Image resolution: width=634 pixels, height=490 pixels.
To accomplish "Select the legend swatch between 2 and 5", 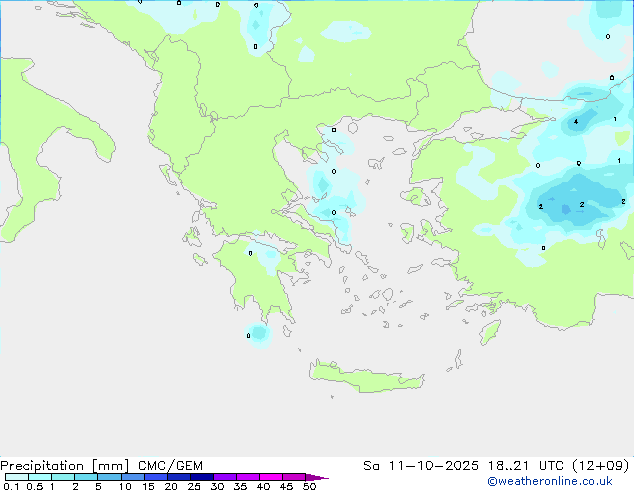I will click(86, 477).
